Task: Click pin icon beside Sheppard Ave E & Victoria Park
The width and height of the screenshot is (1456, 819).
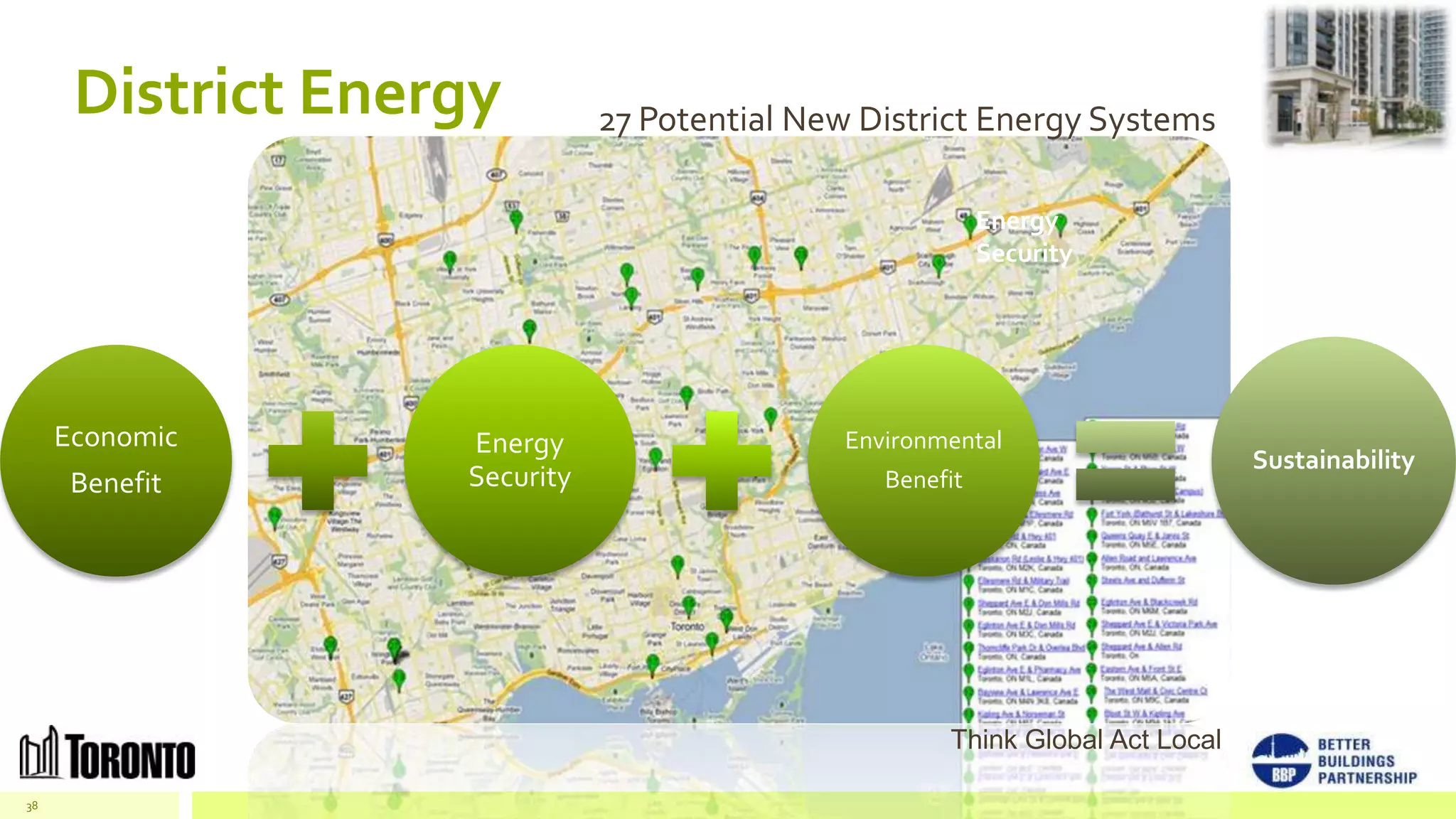Action: 1092,627
